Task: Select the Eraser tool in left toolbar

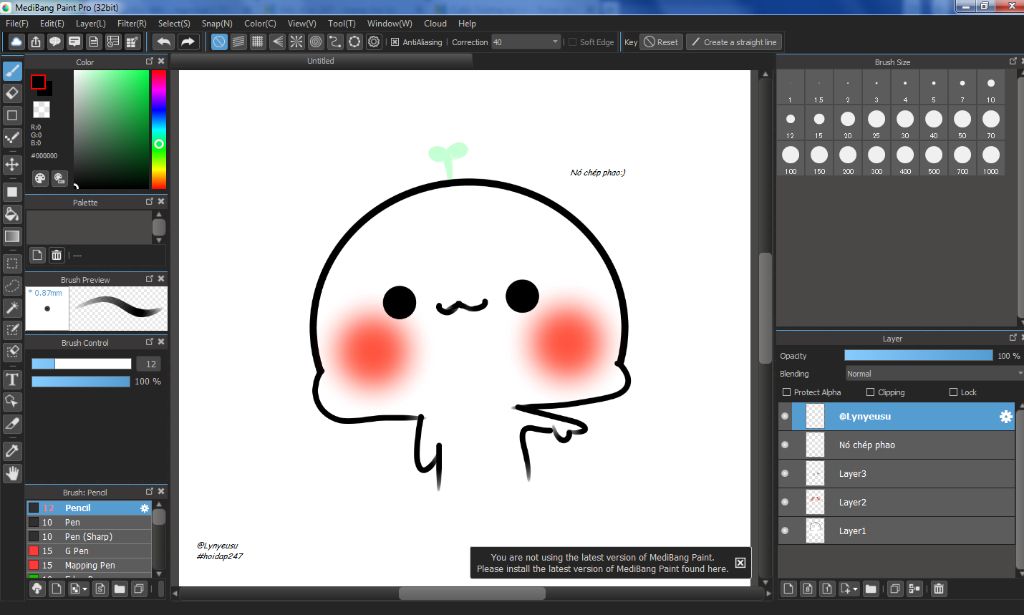Action: (x=13, y=93)
